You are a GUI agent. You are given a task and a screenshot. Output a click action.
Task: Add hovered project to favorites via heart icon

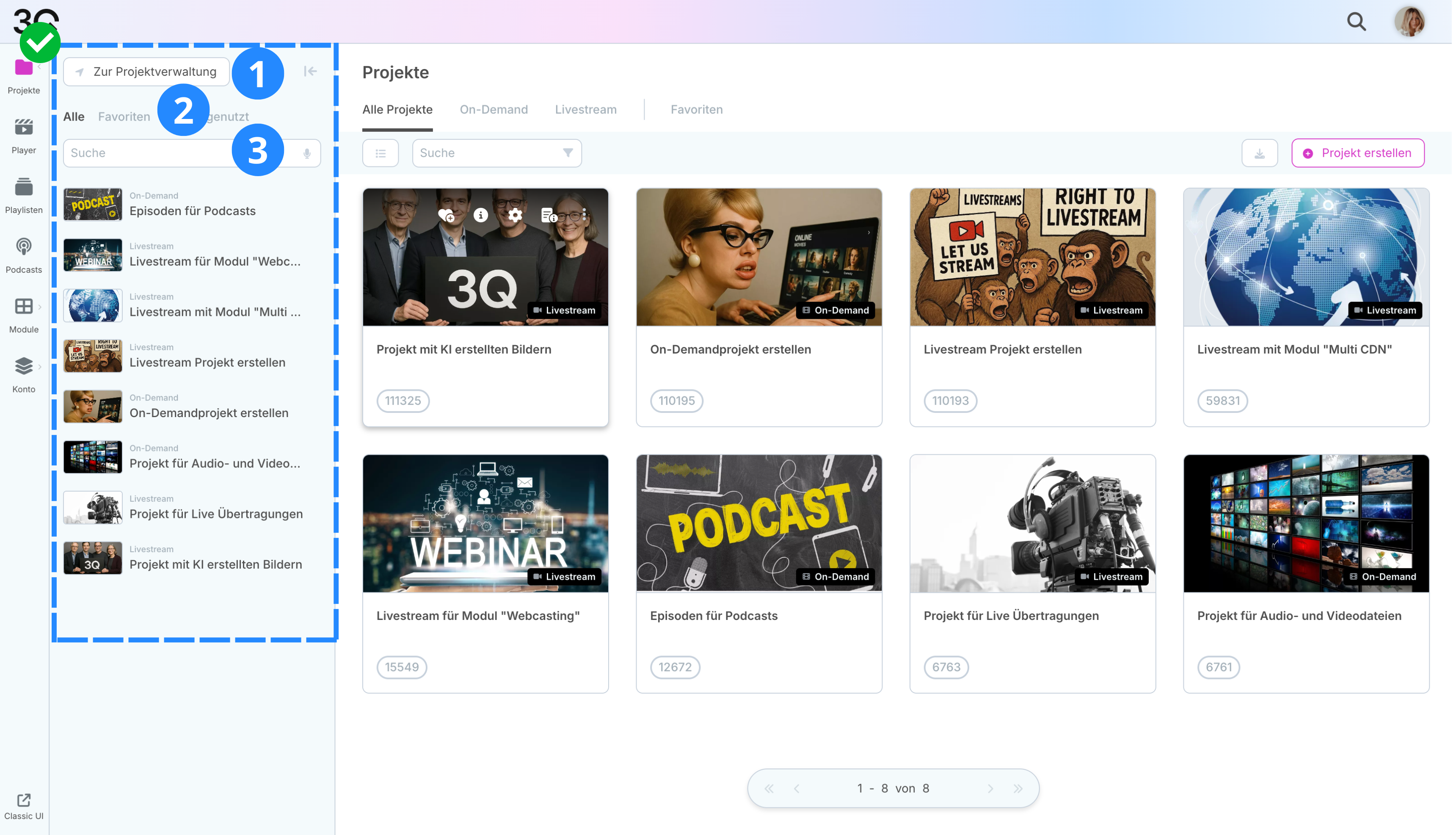click(447, 216)
